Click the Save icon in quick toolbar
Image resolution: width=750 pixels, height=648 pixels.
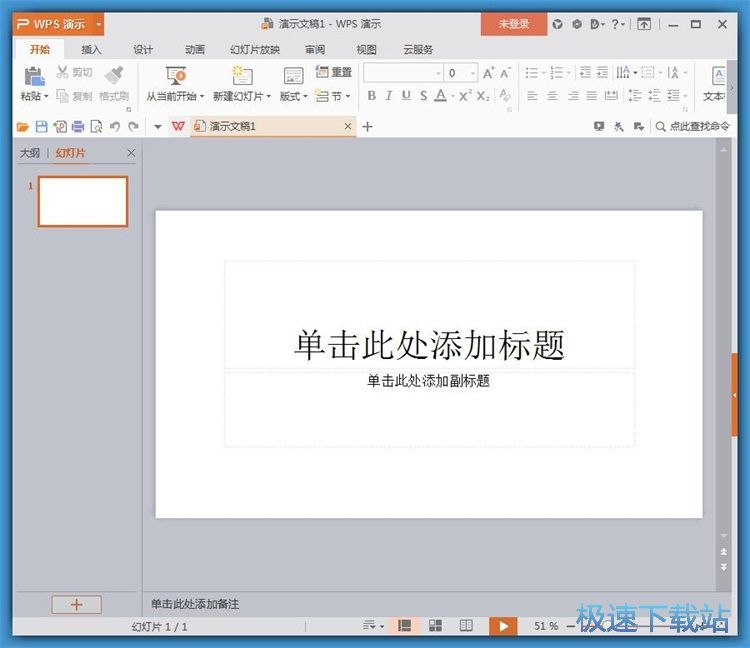coord(41,127)
